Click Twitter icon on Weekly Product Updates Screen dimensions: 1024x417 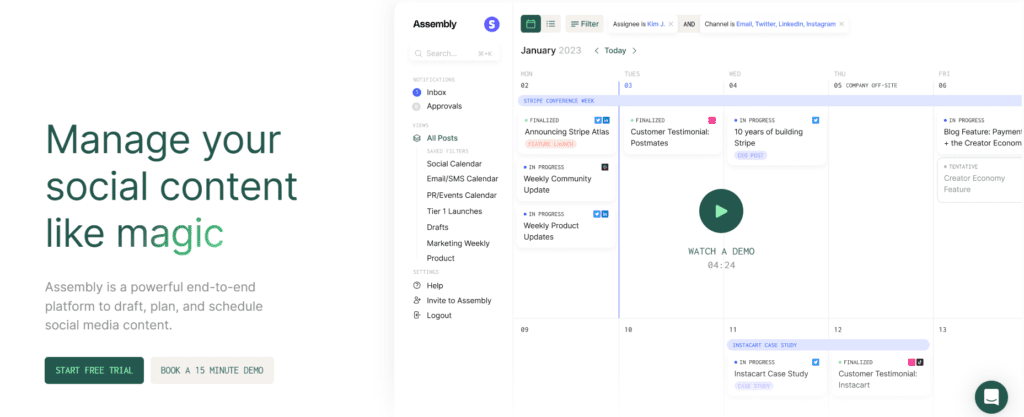pos(597,214)
